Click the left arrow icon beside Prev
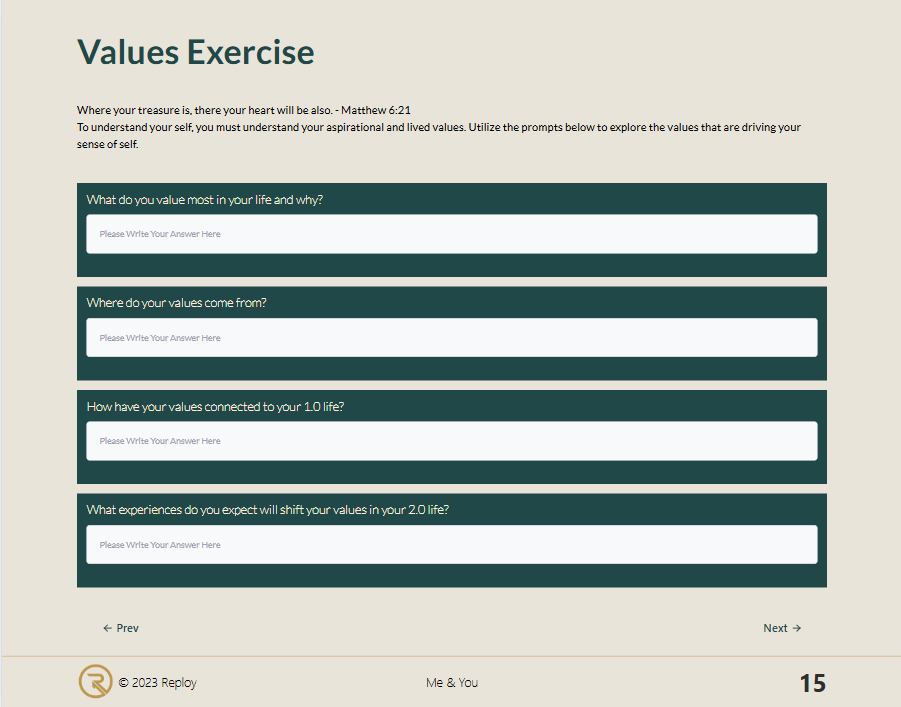Screen dimensions: 901x707 (x=107, y=628)
